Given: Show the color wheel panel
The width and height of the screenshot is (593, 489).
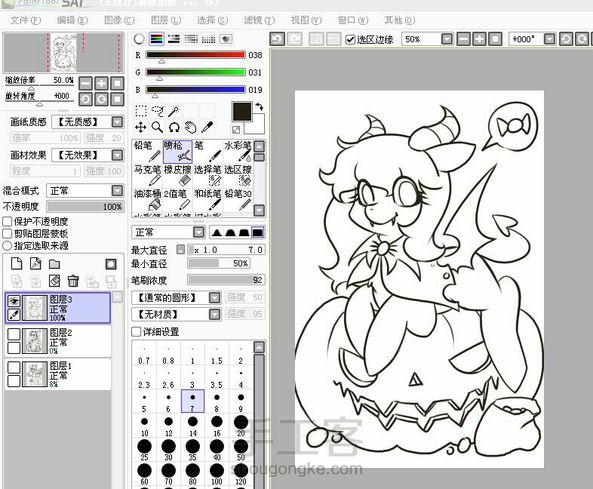Looking at the screenshot, I should pyautogui.click(x=139, y=39).
